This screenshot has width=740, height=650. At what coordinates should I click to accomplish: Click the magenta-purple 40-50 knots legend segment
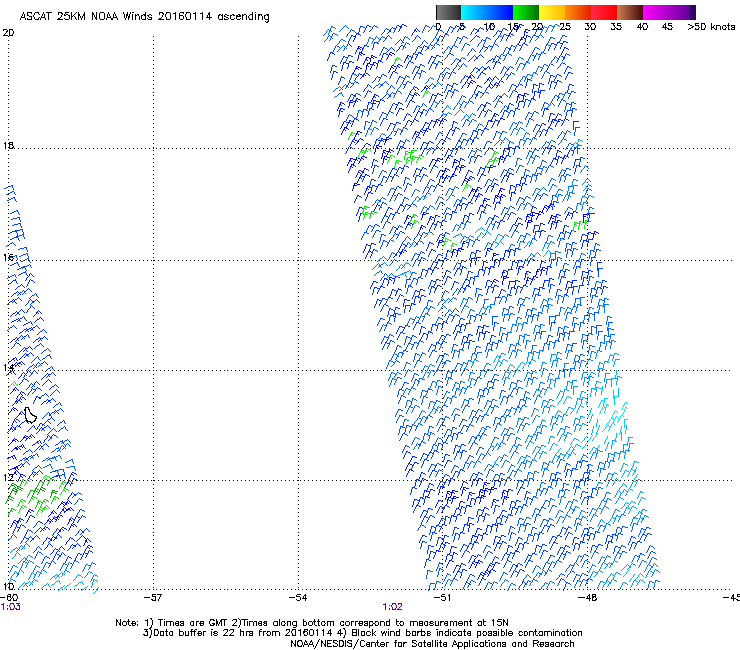pyautogui.click(x=669, y=12)
